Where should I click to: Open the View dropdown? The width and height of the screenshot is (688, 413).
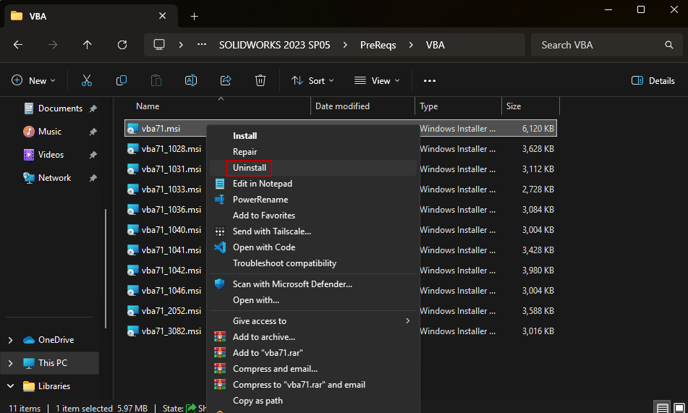click(x=377, y=81)
